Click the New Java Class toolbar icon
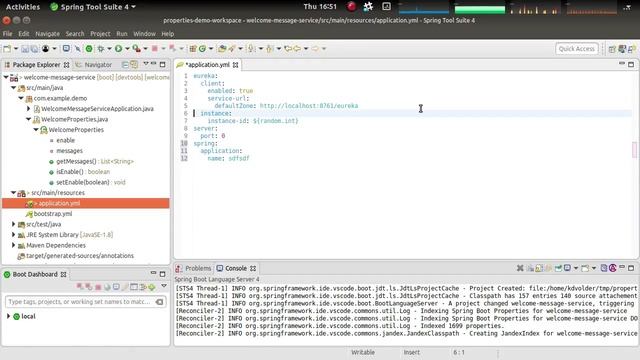The width and height of the screenshot is (640, 360). [202, 49]
